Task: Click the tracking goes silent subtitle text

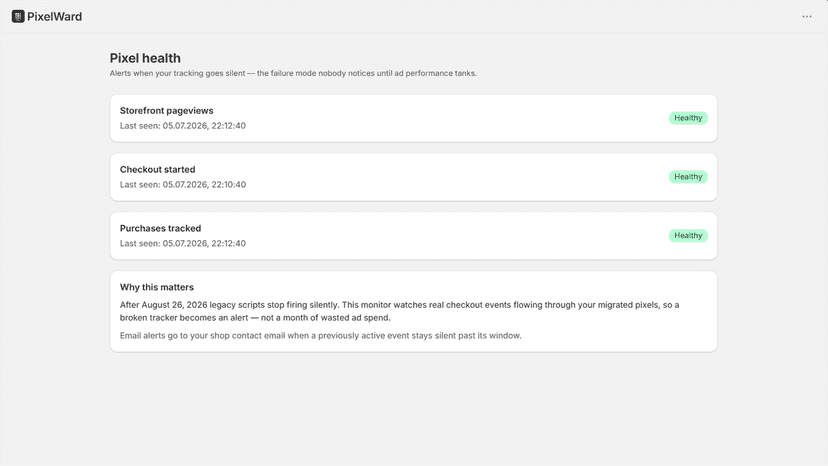Action: click(293, 73)
